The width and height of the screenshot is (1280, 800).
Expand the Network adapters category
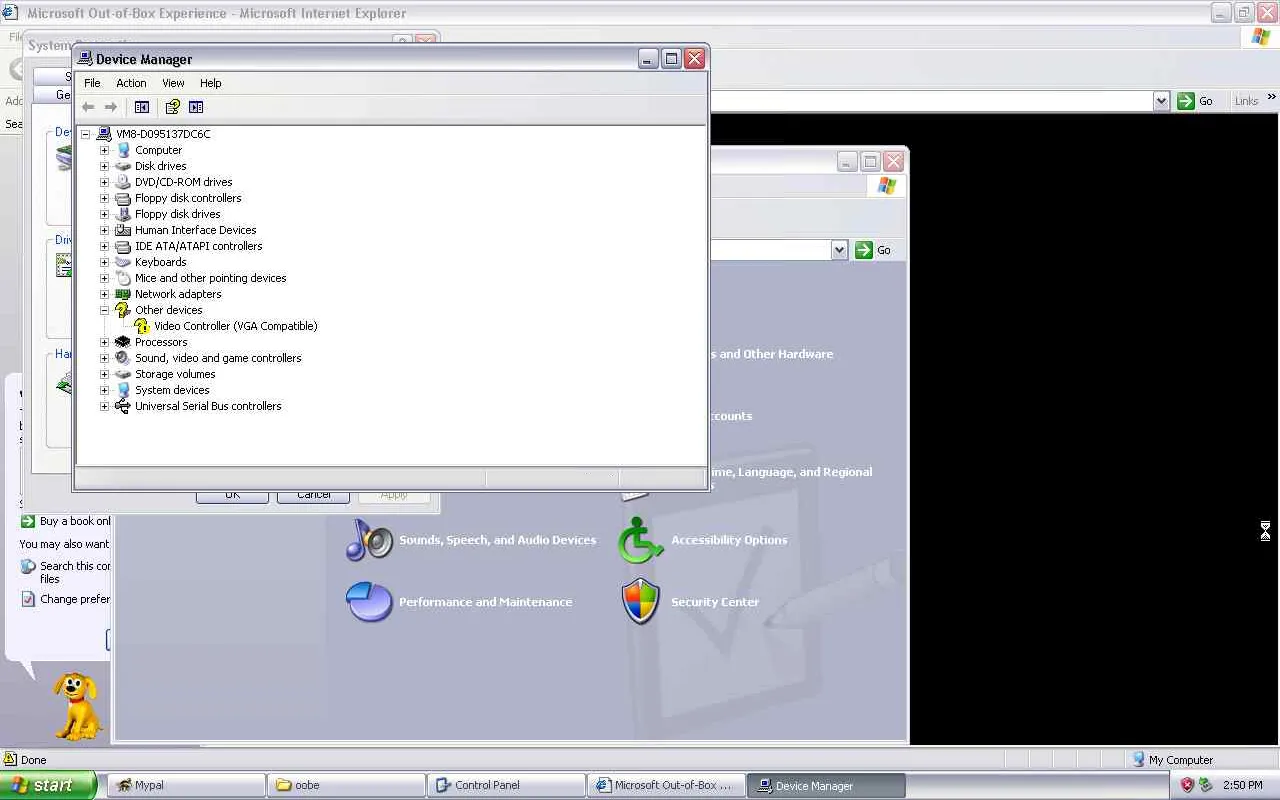pos(104,294)
